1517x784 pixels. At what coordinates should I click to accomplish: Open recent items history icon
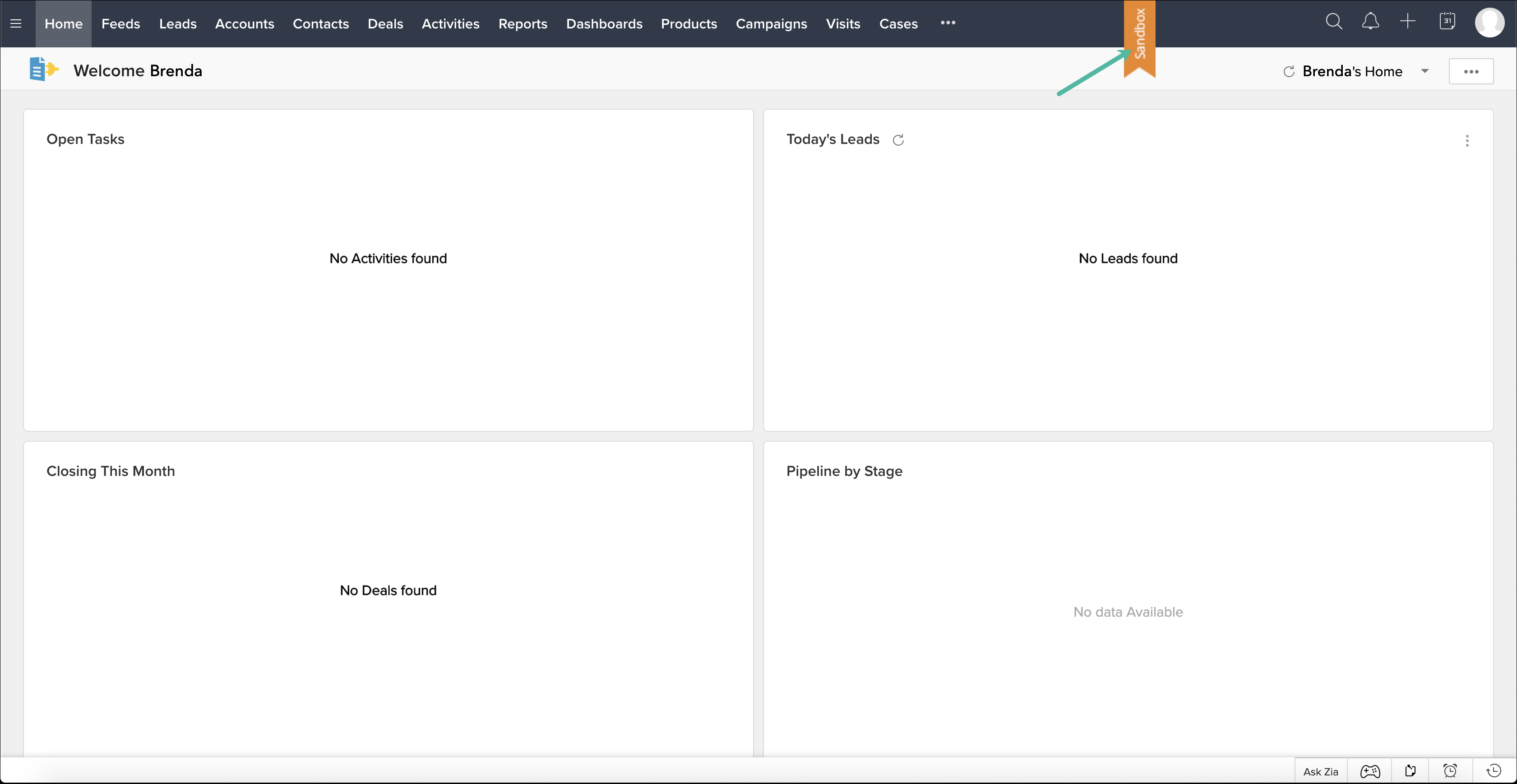coord(1494,771)
